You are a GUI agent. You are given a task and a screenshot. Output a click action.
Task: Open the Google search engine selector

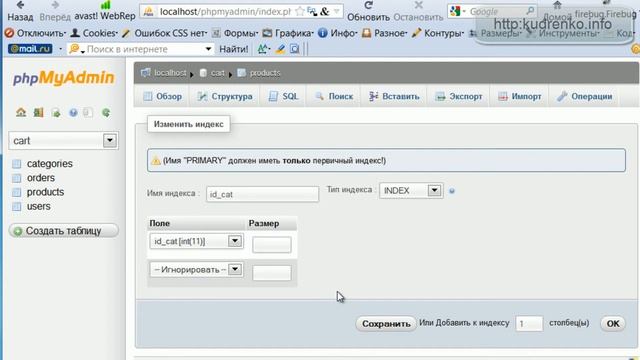point(457,11)
